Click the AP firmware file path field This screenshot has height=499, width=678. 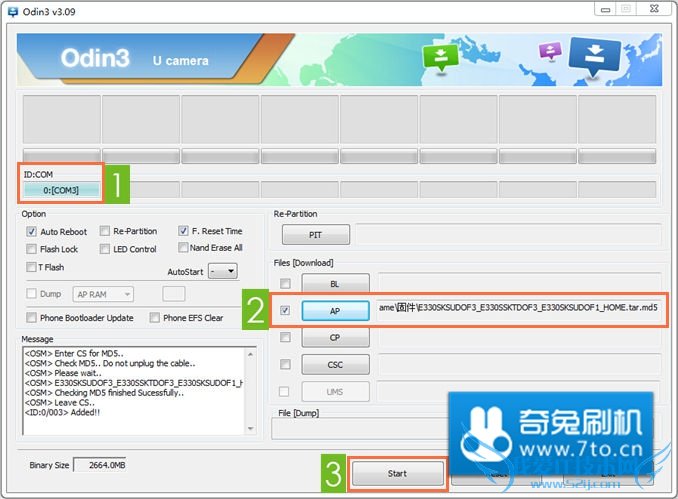pyautogui.click(x=519, y=310)
